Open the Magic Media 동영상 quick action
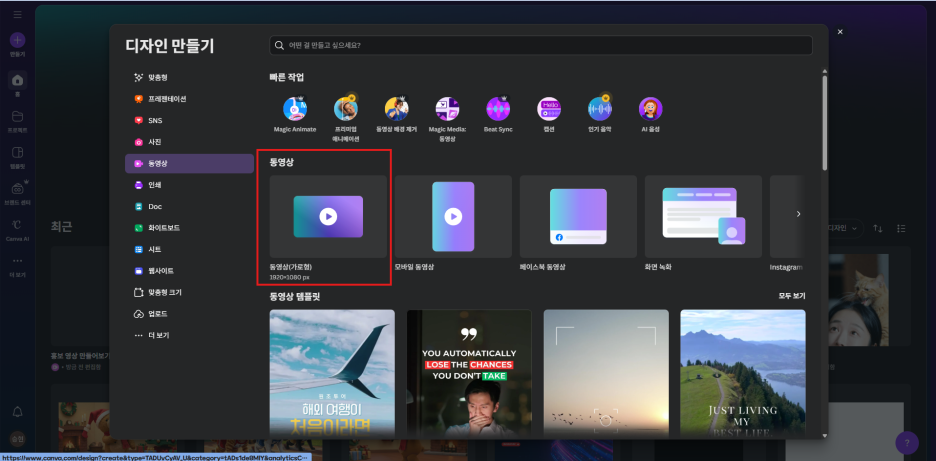936x461 pixels. pyautogui.click(x=447, y=110)
